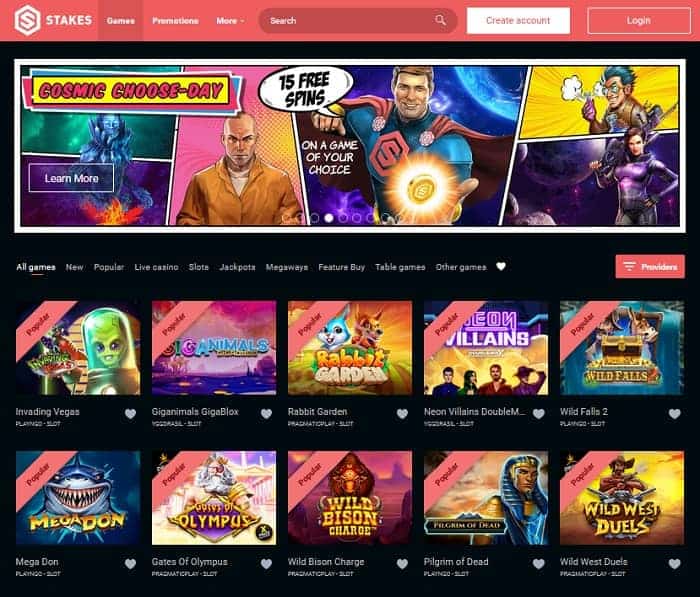
Task: Switch to the Live casino tab
Action: pyautogui.click(x=156, y=267)
